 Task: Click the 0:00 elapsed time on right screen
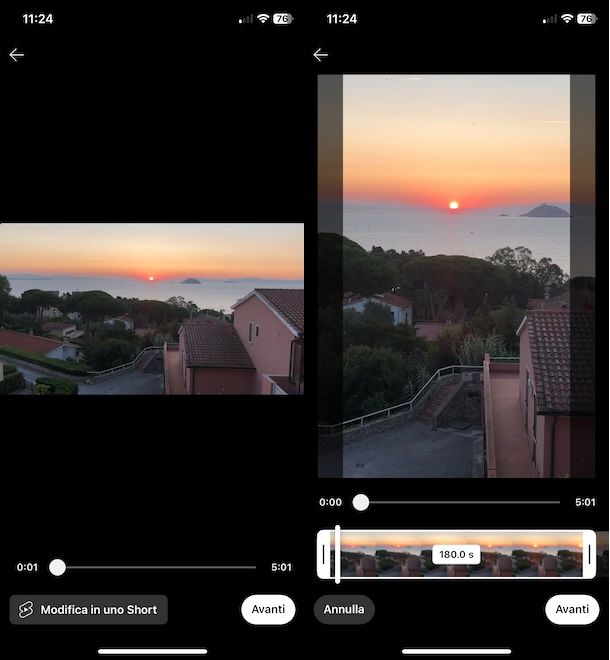pyautogui.click(x=330, y=502)
